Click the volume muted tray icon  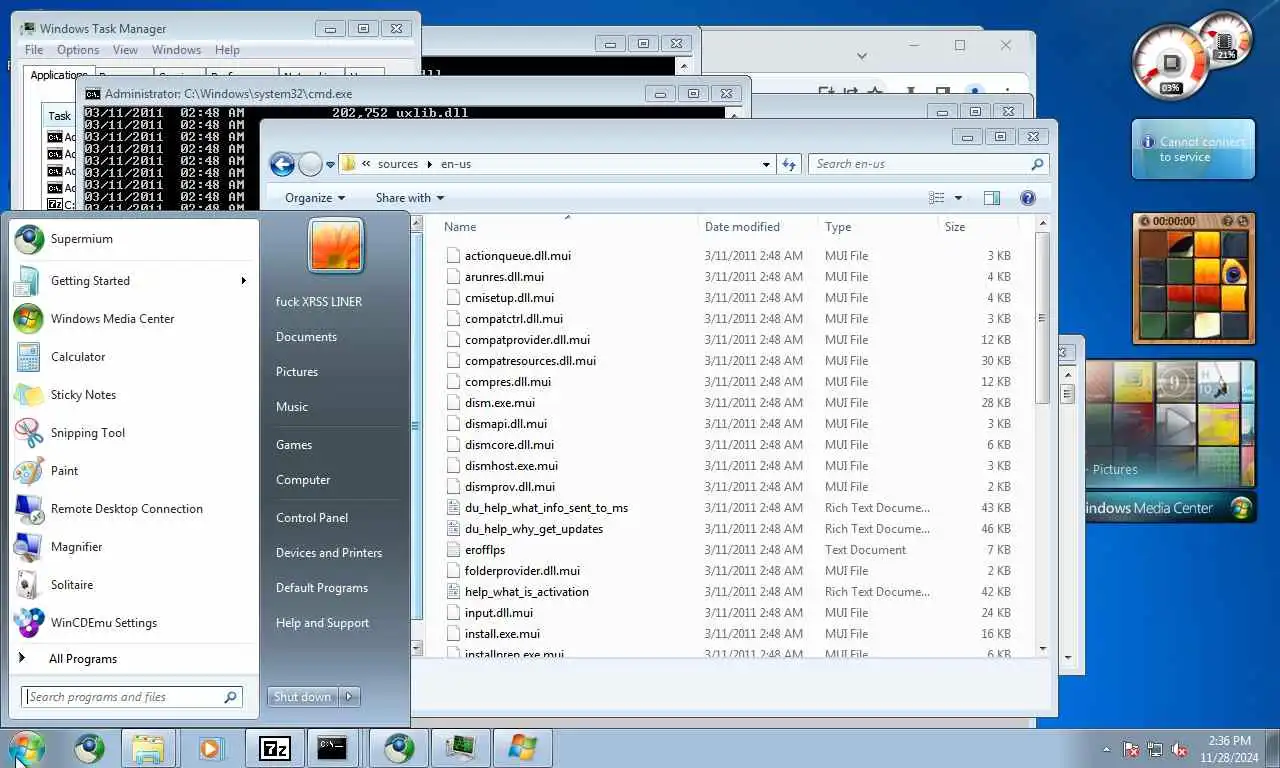click(x=1179, y=749)
